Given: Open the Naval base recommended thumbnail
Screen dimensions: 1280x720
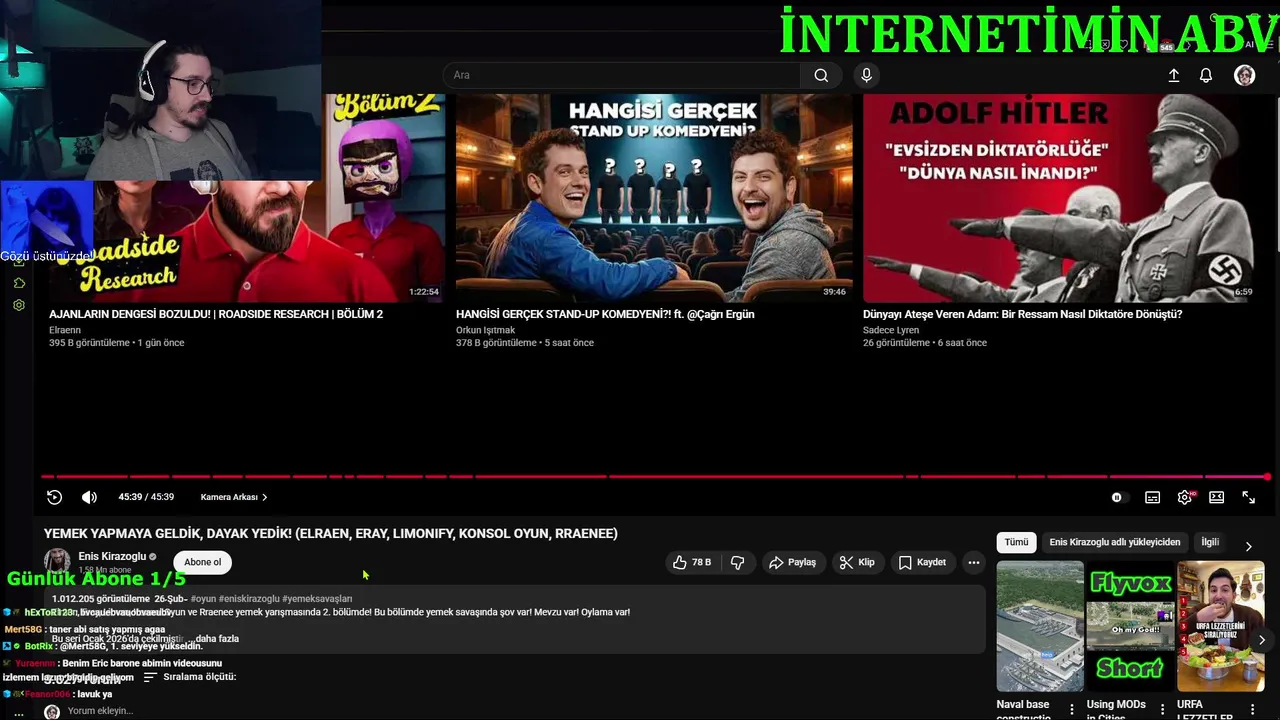Looking at the screenshot, I should pyautogui.click(x=1040, y=626).
